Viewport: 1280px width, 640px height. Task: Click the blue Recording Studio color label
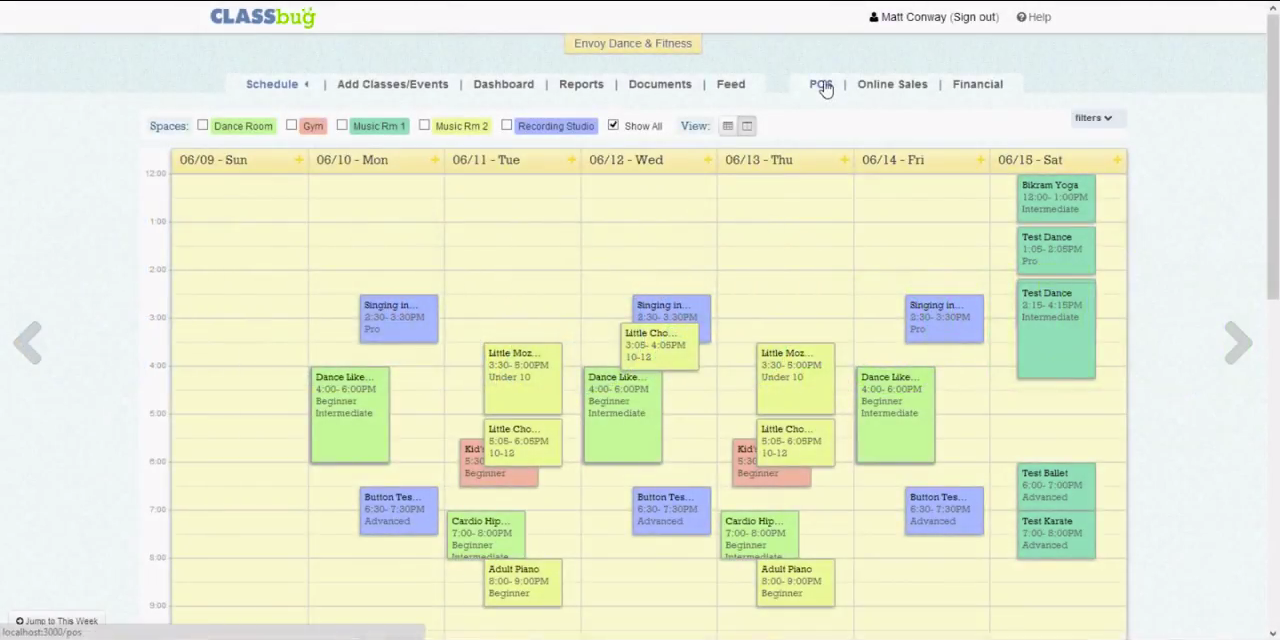[556, 126]
